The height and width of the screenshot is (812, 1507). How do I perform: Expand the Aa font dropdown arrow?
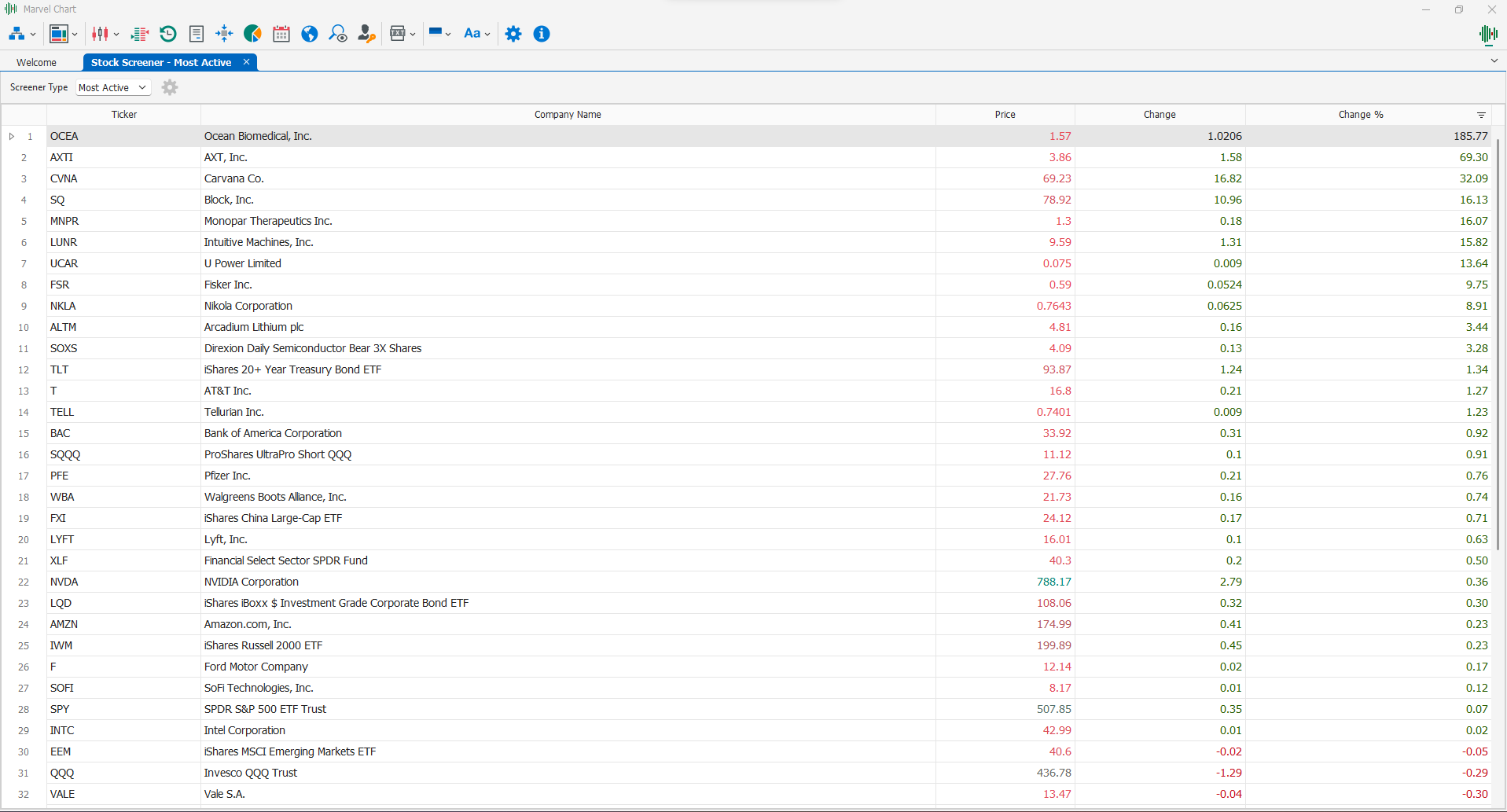coord(487,35)
